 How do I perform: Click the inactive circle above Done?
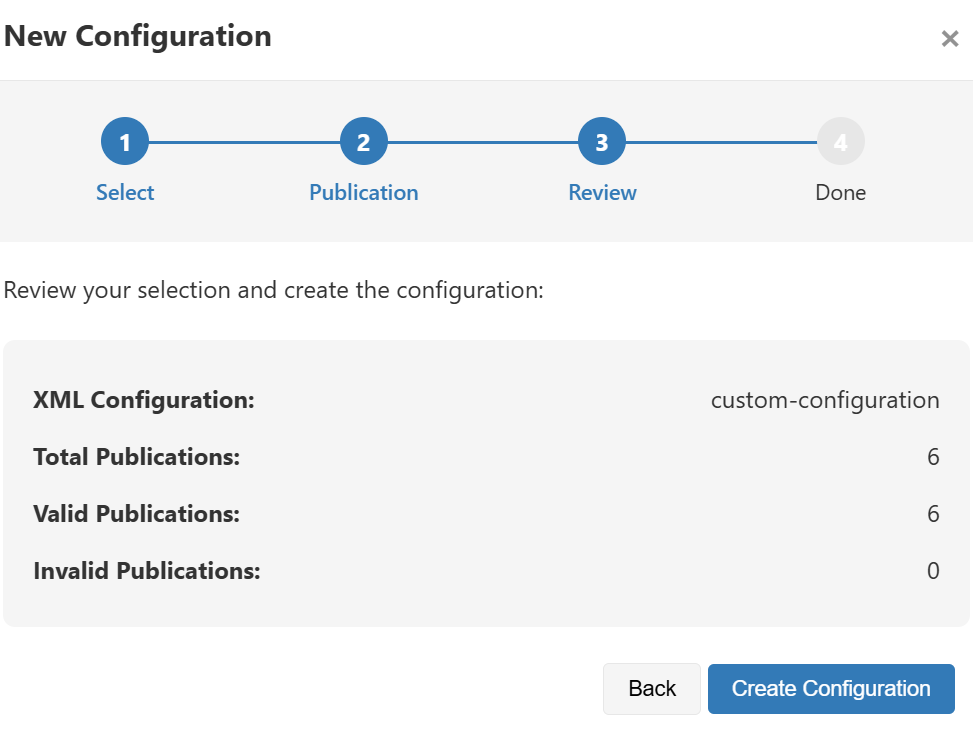(840, 140)
